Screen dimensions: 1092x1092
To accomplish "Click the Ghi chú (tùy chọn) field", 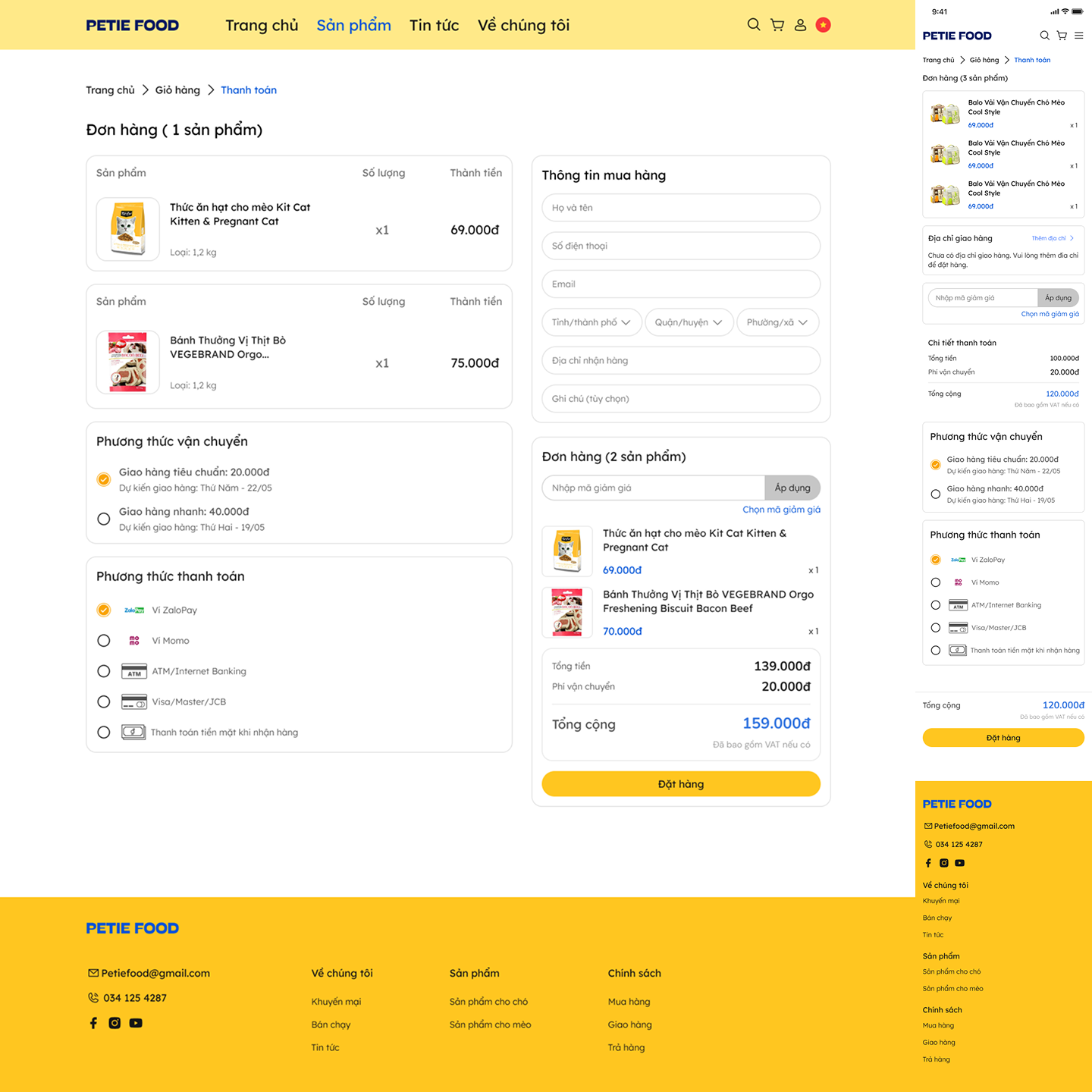I will [x=681, y=399].
